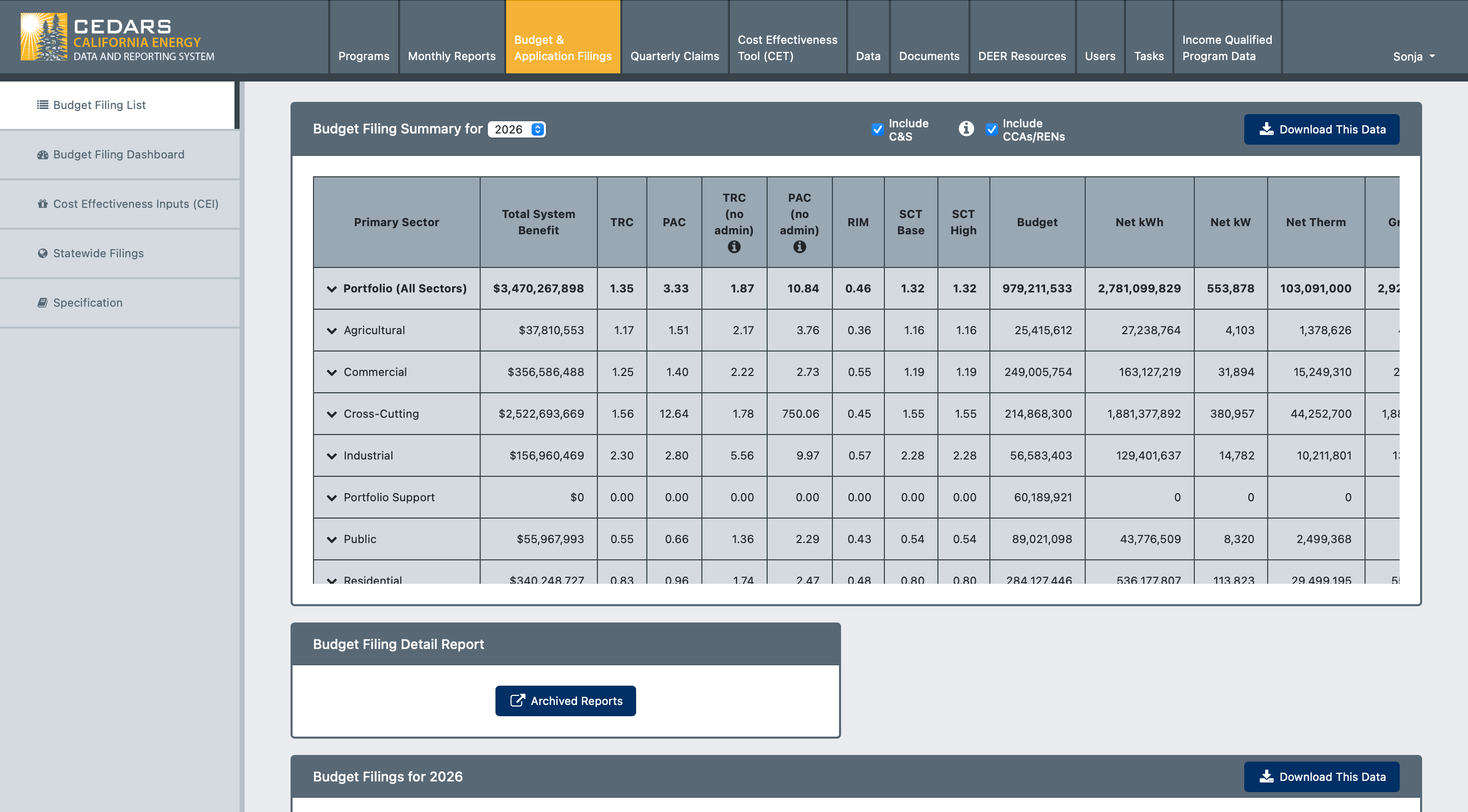The width and height of the screenshot is (1468, 812).
Task: Collapse the Portfolio (All Sectors) row
Action: pyautogui.click(x=332, y=289)
